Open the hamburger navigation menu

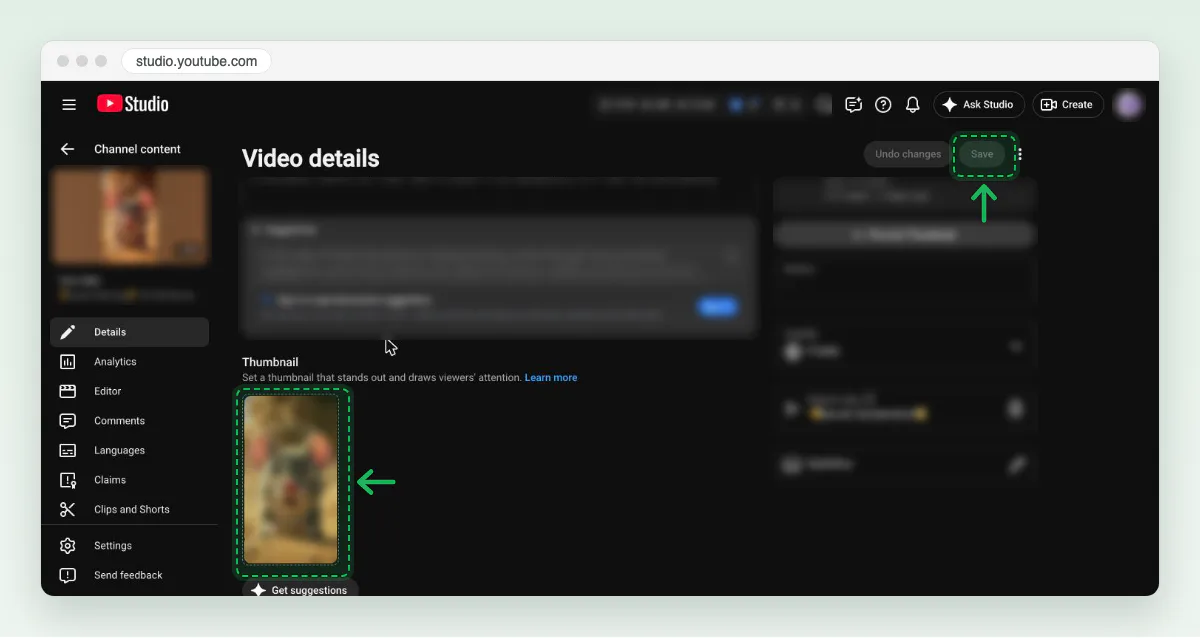click(69, 104)
